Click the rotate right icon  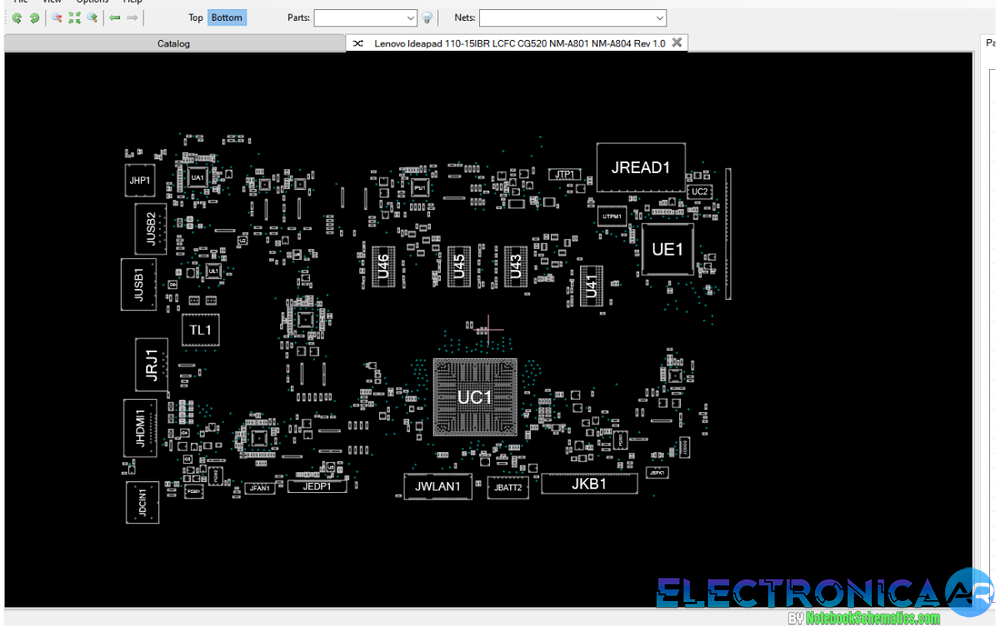[35, 17]
